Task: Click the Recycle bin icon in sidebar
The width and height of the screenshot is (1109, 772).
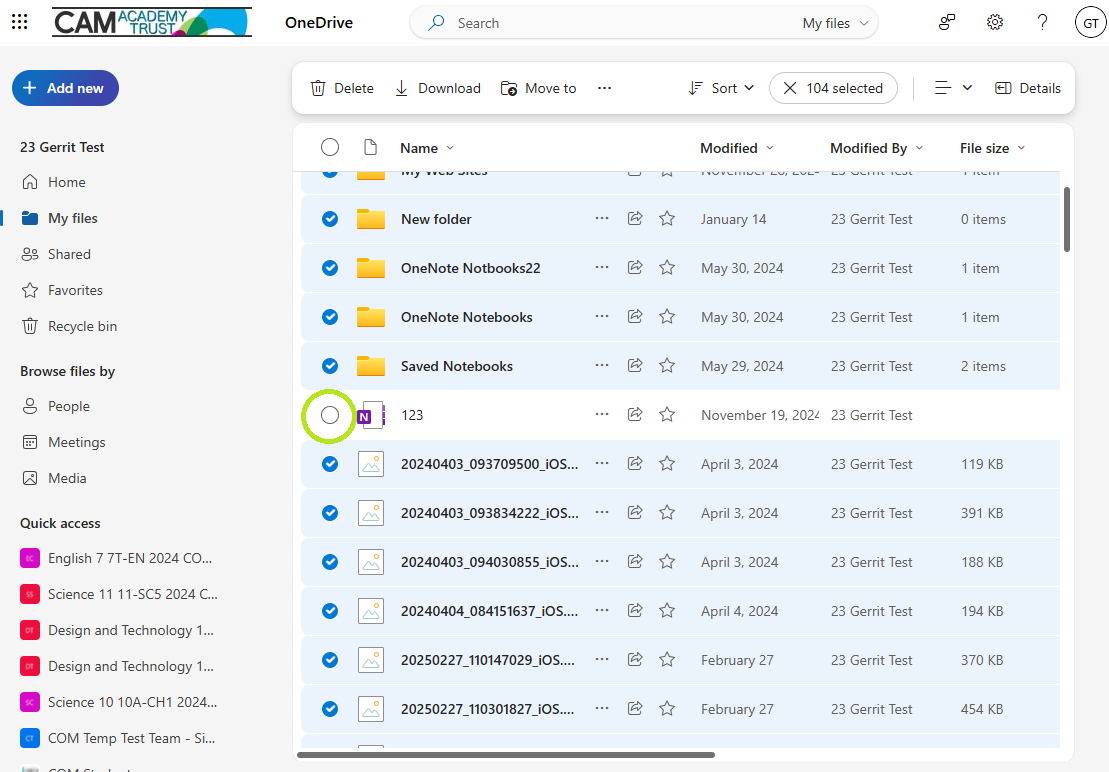Action: pyautogui.click(x=30, y=326)
